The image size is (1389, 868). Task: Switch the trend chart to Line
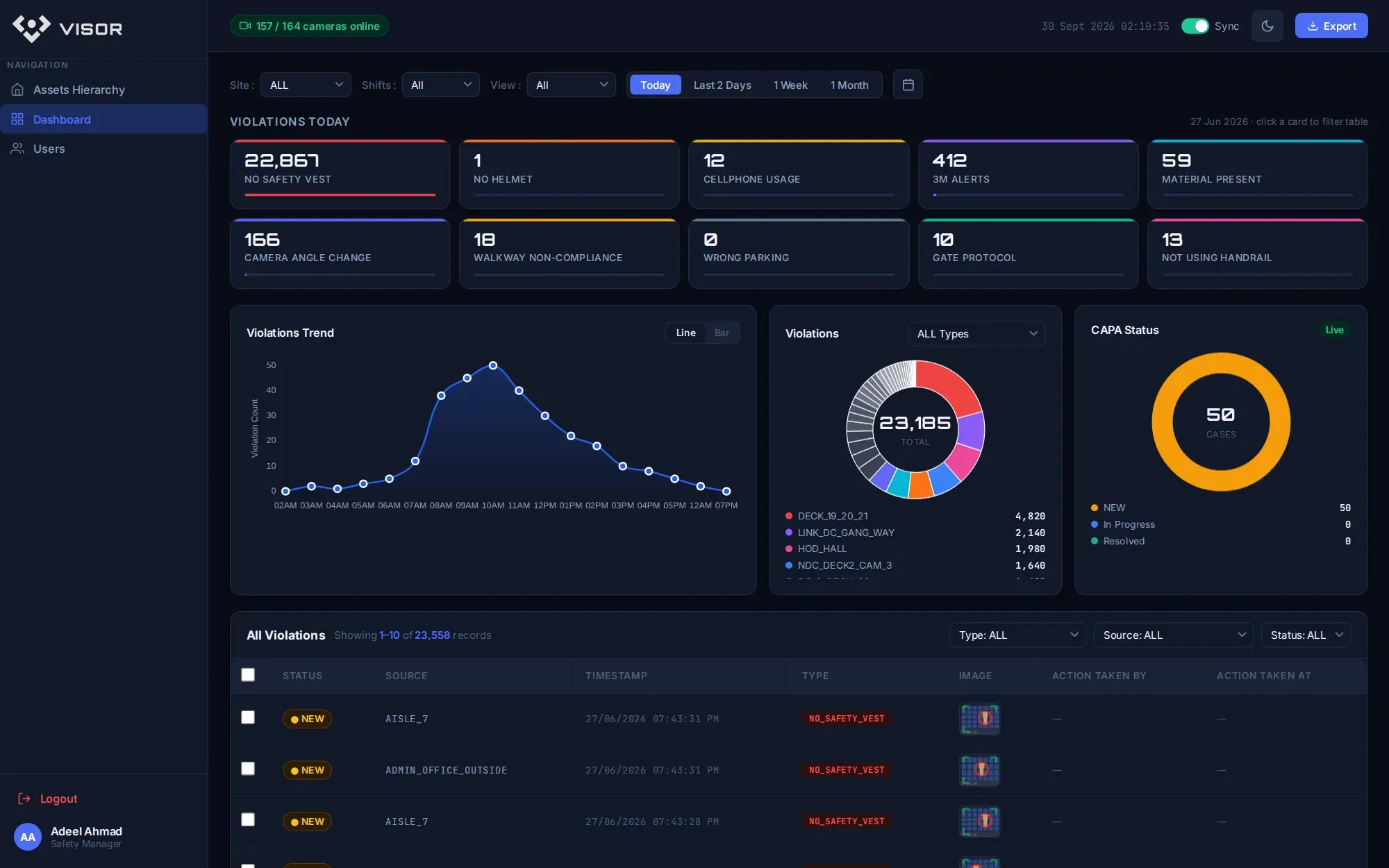(685, 333)
